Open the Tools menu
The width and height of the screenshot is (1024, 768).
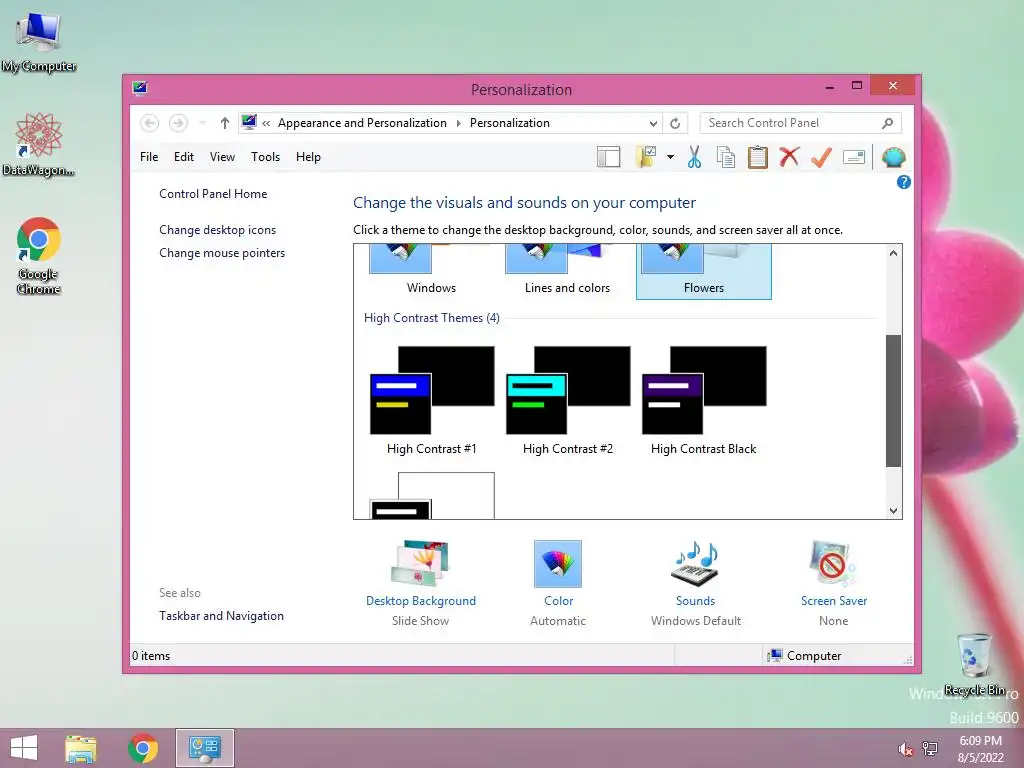(265, 157)
